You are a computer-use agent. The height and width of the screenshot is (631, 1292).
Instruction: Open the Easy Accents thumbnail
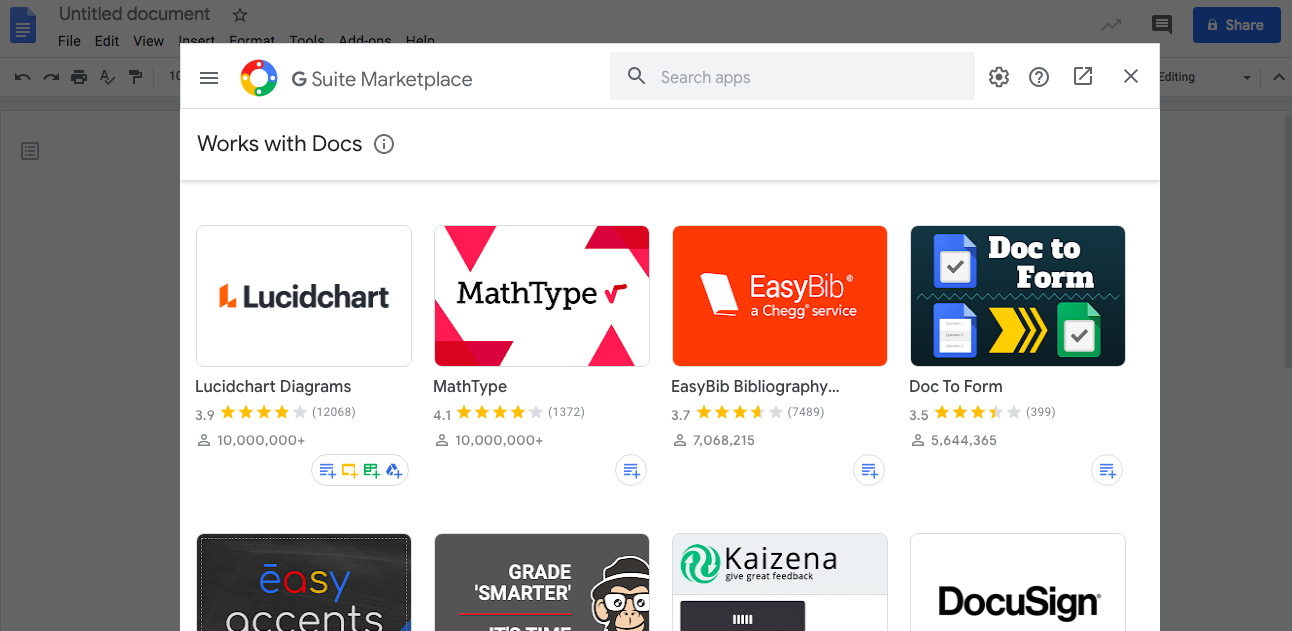[304, 582]
